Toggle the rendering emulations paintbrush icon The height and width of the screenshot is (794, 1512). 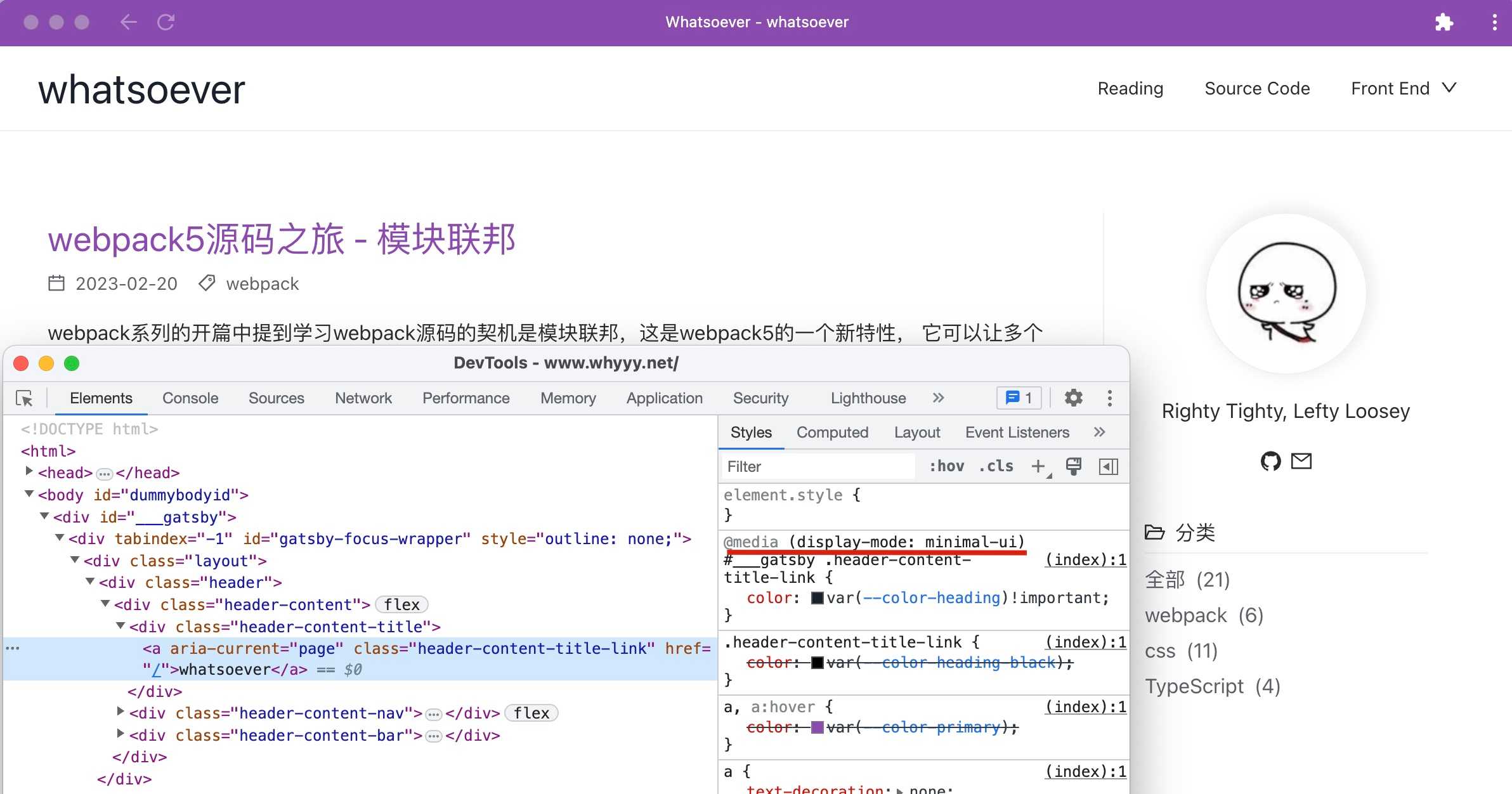[x=1074, y=467]
